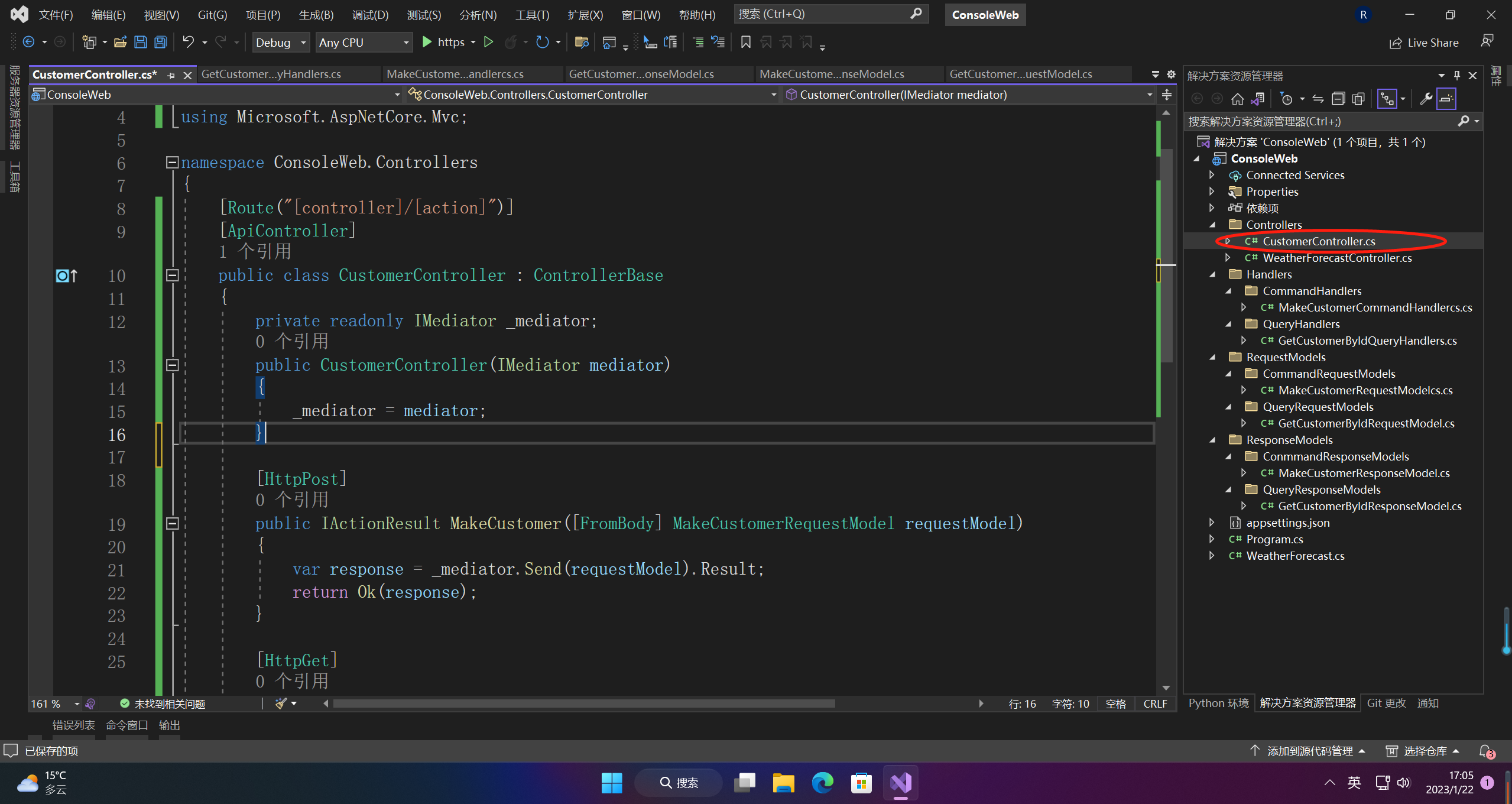Select appsettings.json in Solution Explorer
Image resolution: width=1512 pixels, height=804 pixels.
[1287, 523]
